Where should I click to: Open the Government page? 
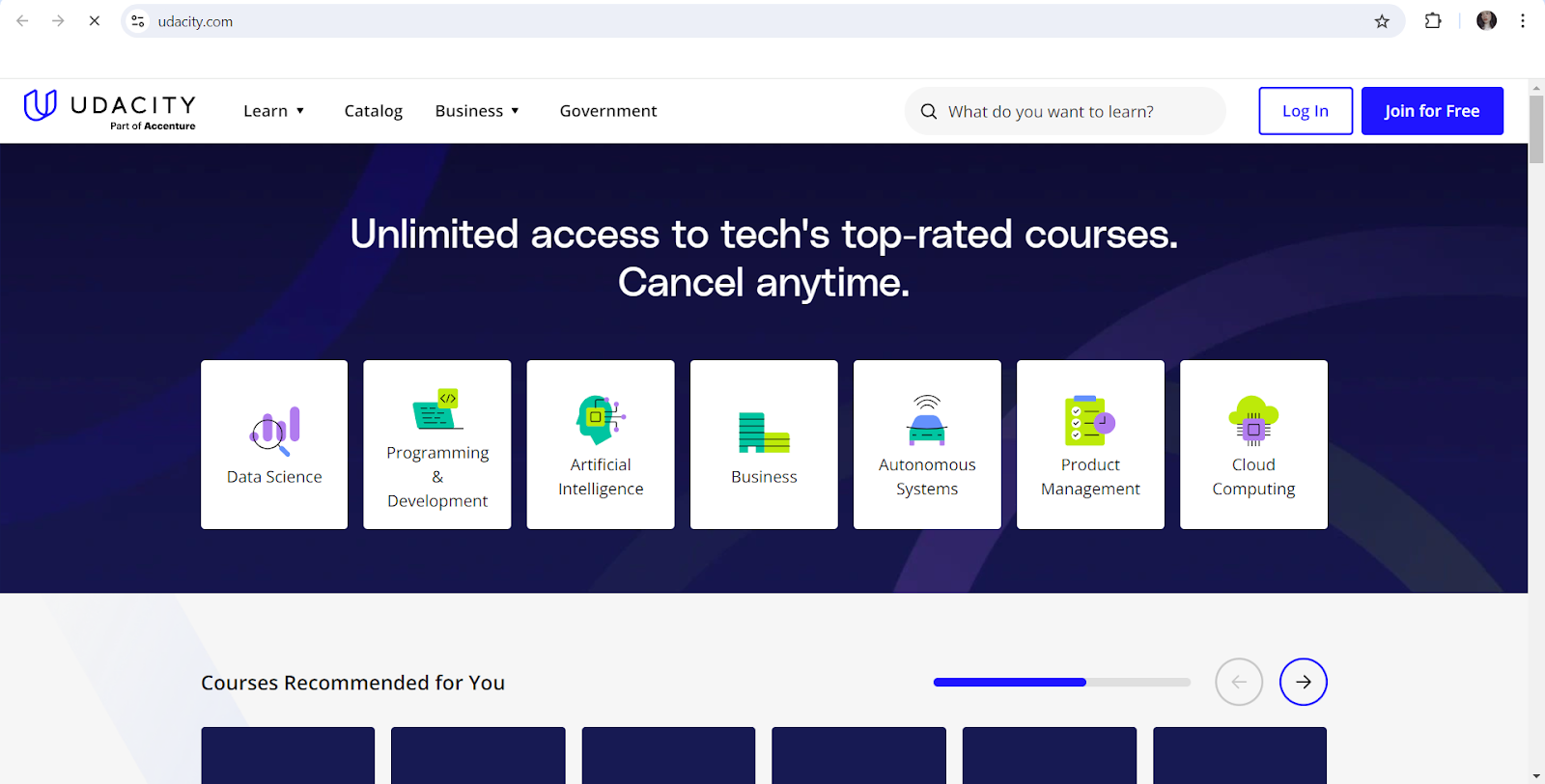pos(608,111)
